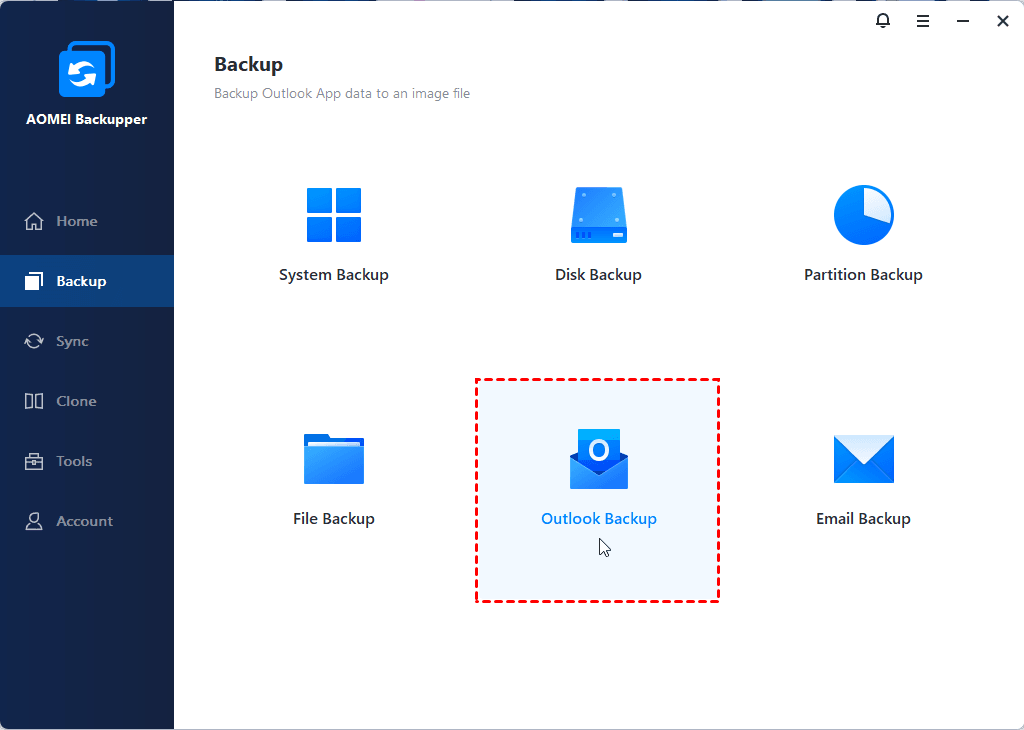Image resolution: width=1024 pixels, height=730 pixels.
Task: Click the Outlook Backup label
Action: 599,519
